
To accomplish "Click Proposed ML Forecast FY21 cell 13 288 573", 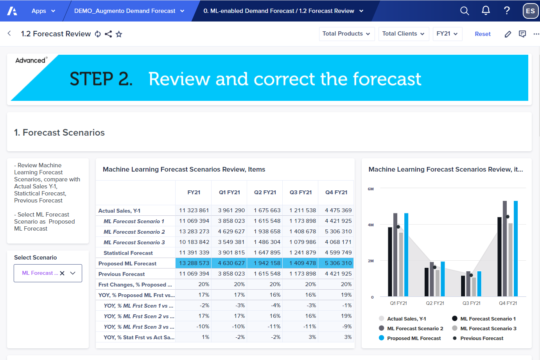I will pos(194,263).
